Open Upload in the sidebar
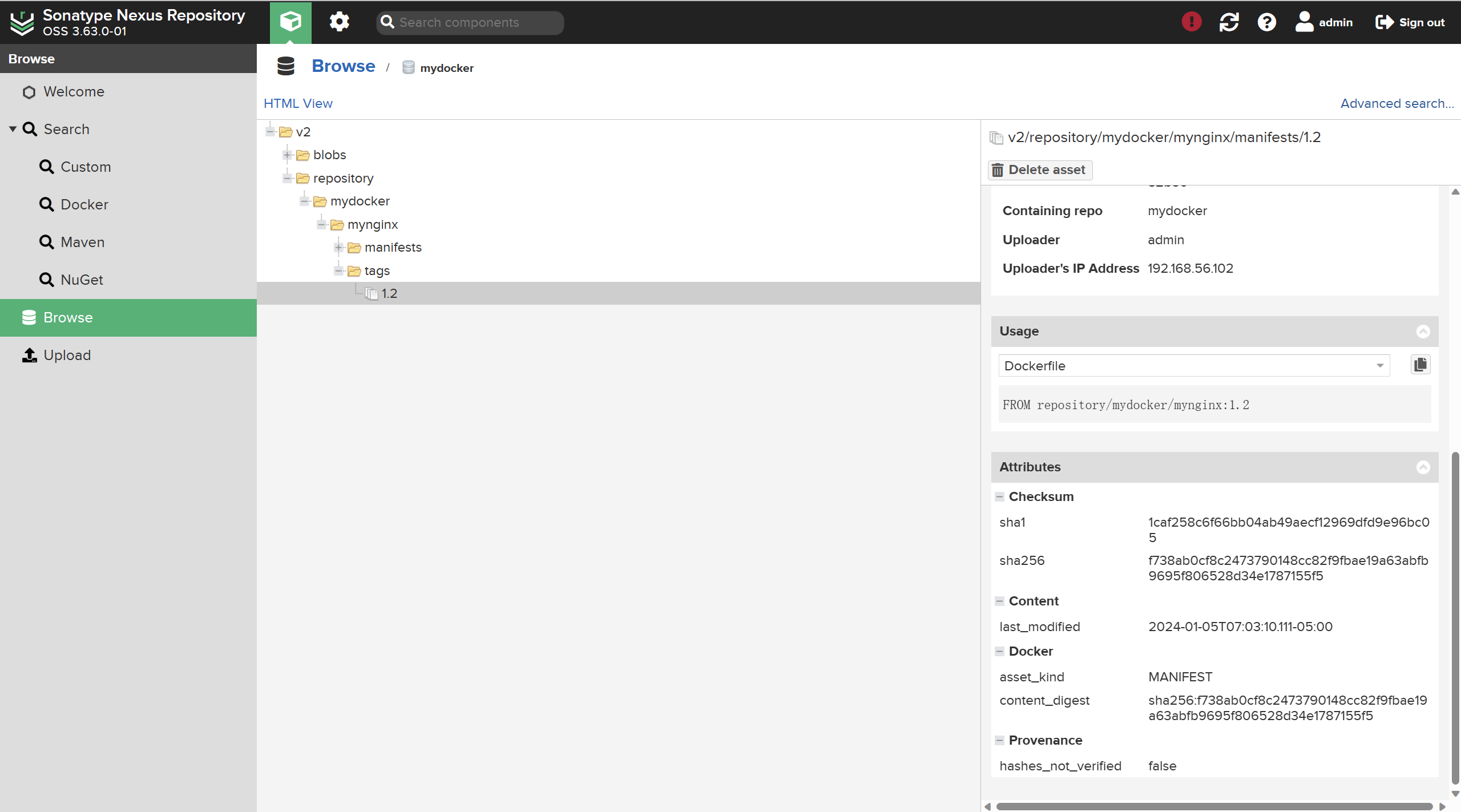This screenshot has height=812, width=1461. pos(67,355)
